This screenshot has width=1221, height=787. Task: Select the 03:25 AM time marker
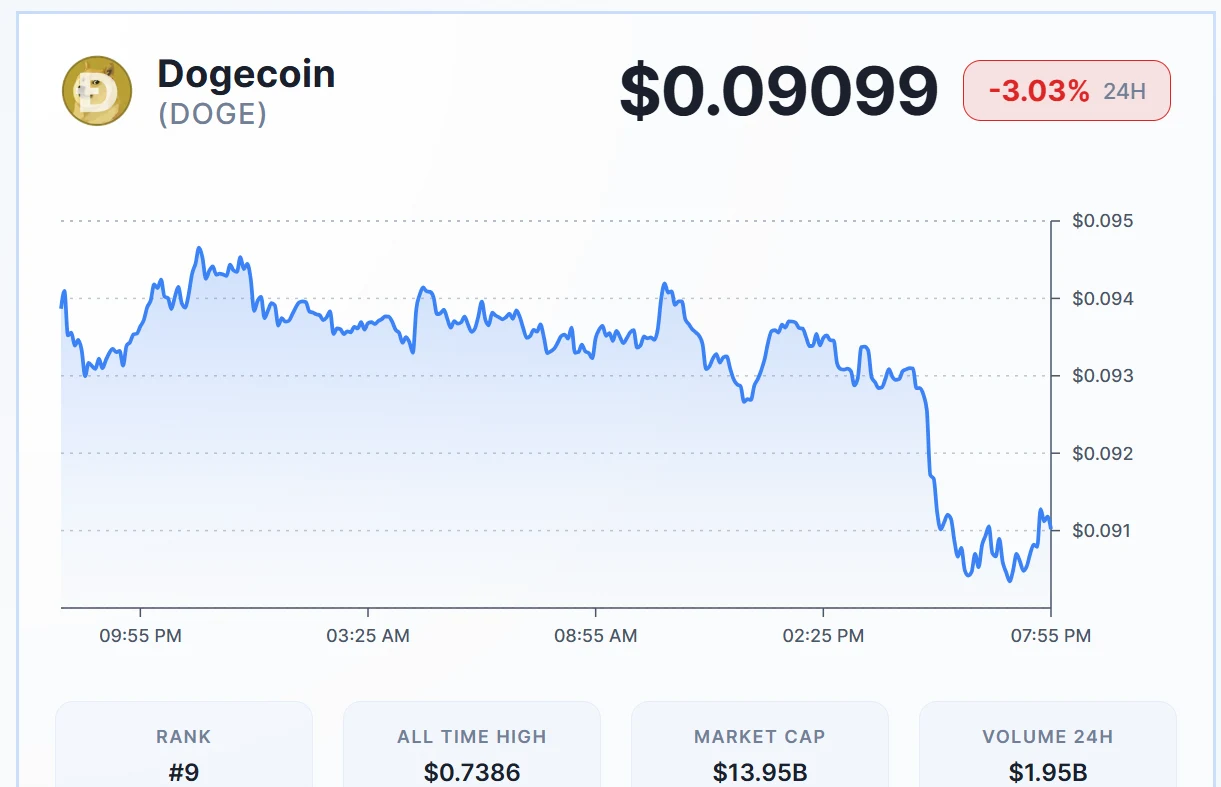click(x=368, y=636)
